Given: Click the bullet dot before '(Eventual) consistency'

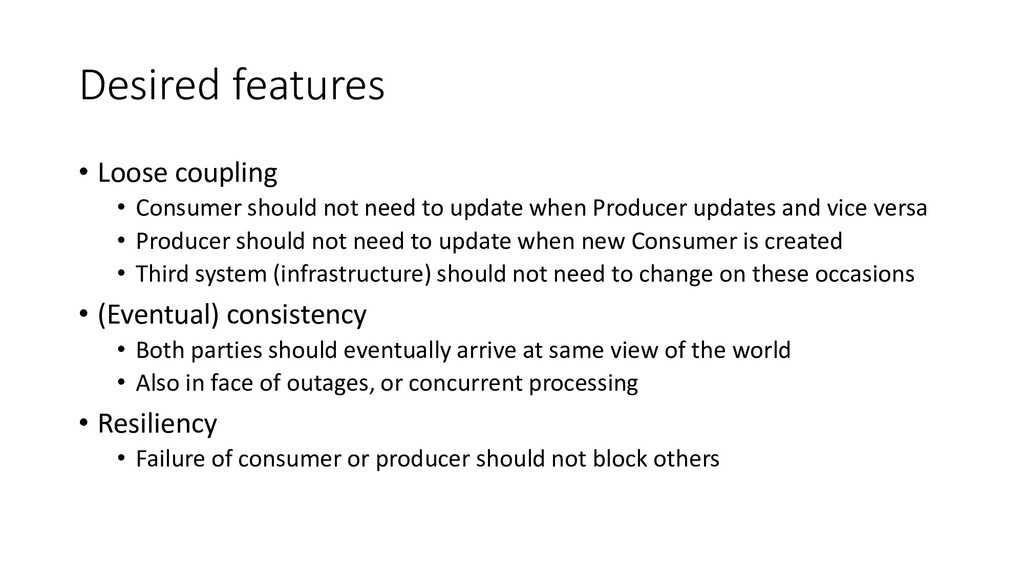Looking at the screenshot, I should 84,317.
